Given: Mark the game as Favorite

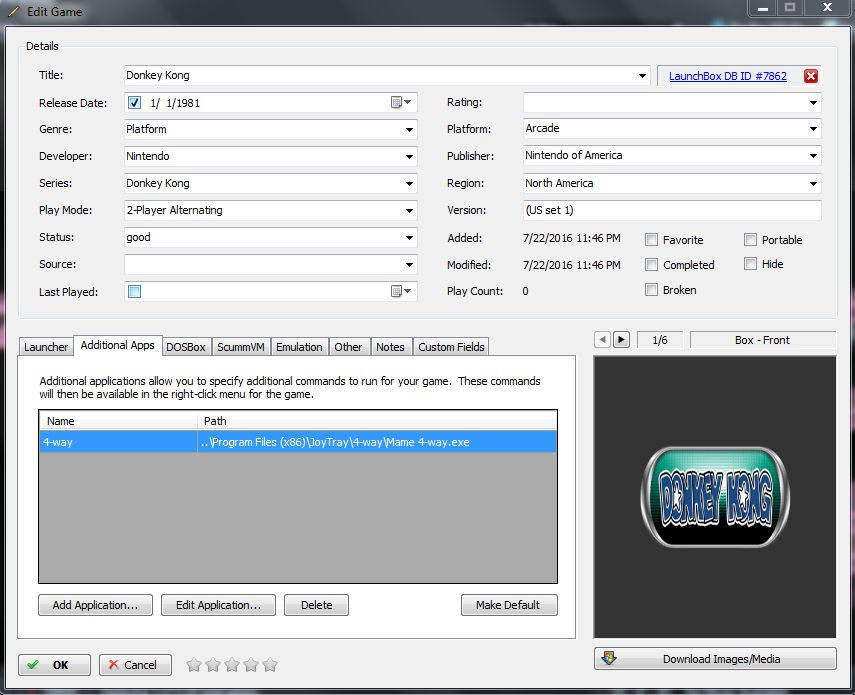Looking at the screenshot, I should 651,240.
